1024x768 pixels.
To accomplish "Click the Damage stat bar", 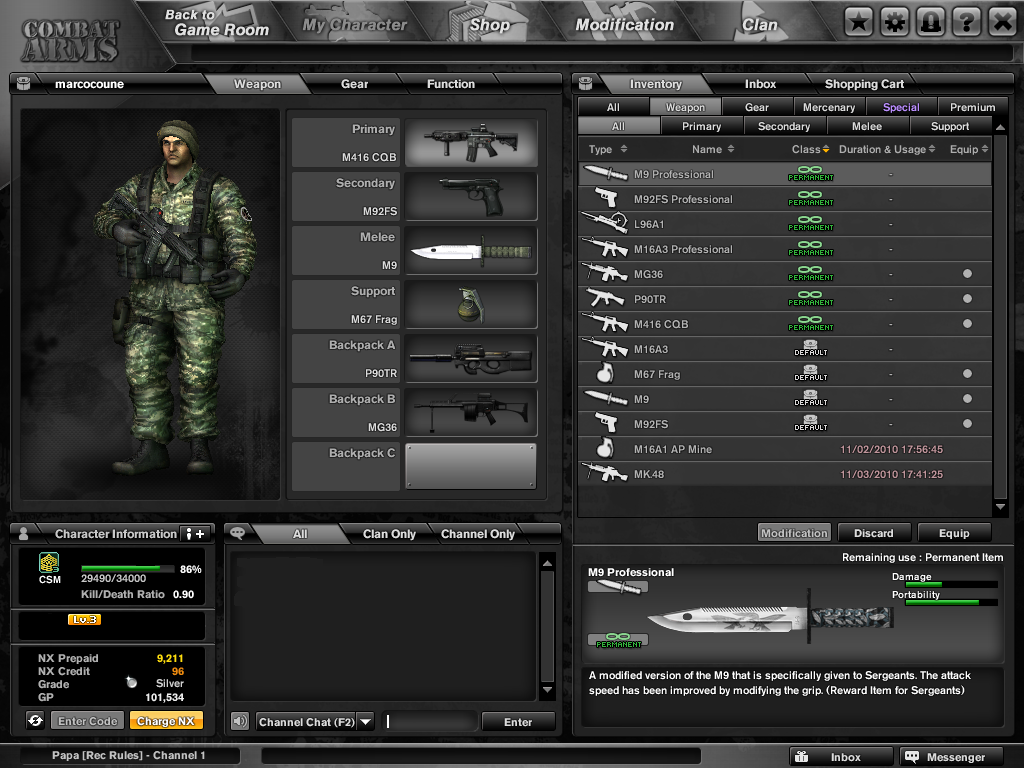I will coord(952,584).
